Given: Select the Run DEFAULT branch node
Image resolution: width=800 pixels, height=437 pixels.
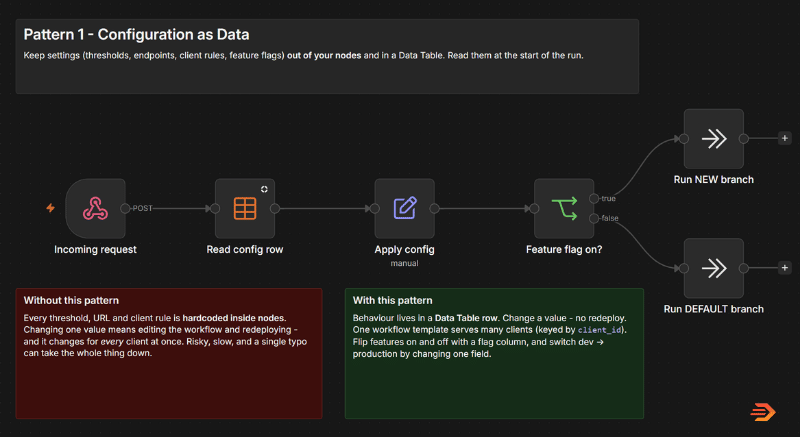Looking at the screenshot, I should point(714,268).
